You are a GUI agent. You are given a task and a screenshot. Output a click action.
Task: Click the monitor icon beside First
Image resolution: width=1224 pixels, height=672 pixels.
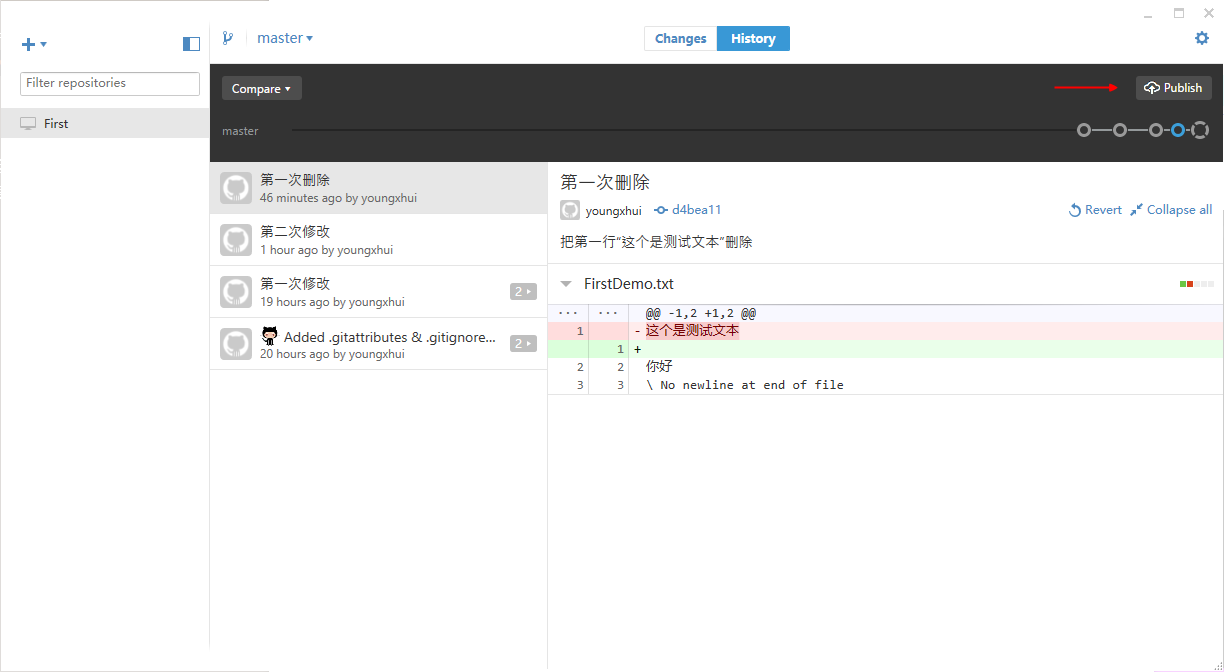28,123
